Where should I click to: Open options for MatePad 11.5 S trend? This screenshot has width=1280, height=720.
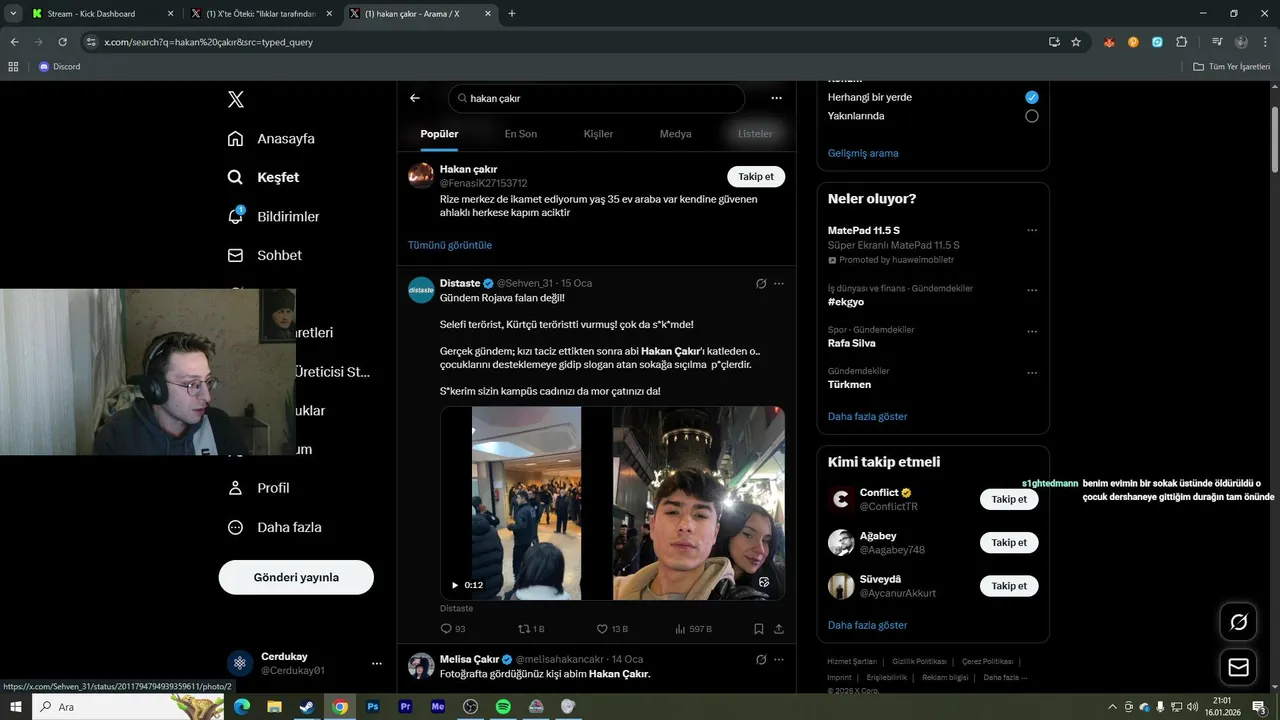tap(1032, 230)
